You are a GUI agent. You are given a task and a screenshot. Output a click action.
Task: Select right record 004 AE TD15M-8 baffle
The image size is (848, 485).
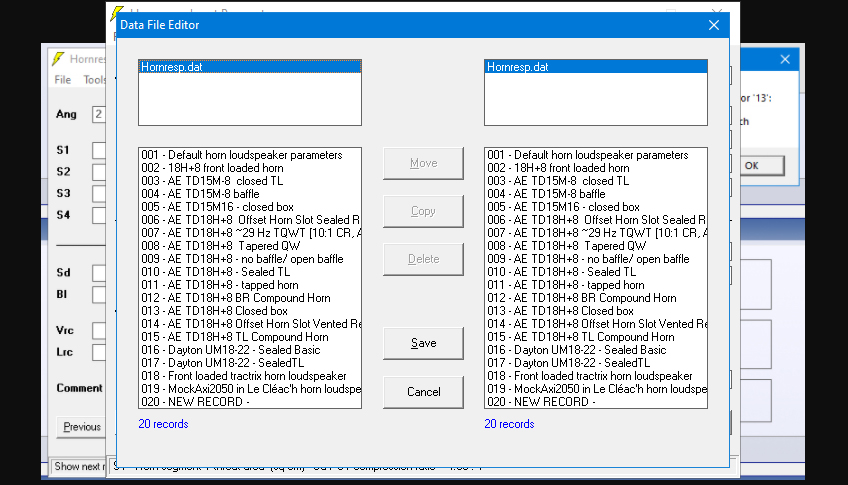(595, 194)
